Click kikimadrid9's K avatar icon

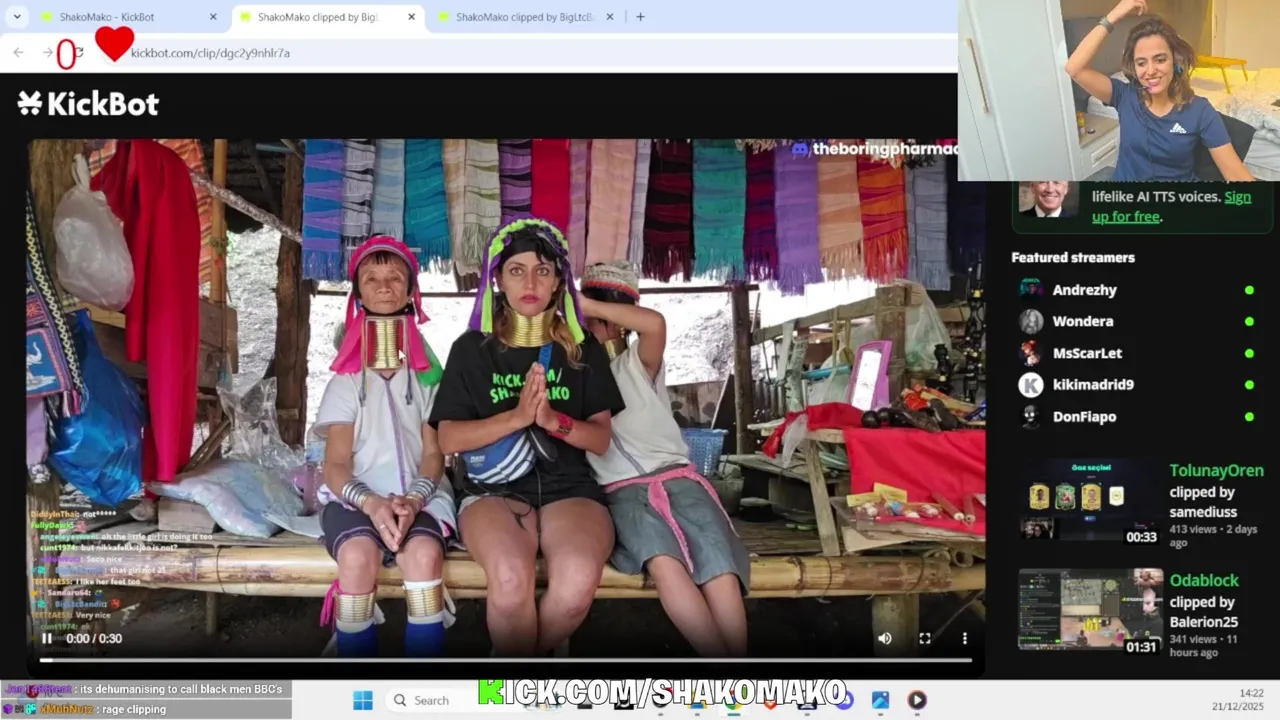[x=1031, y=384]
